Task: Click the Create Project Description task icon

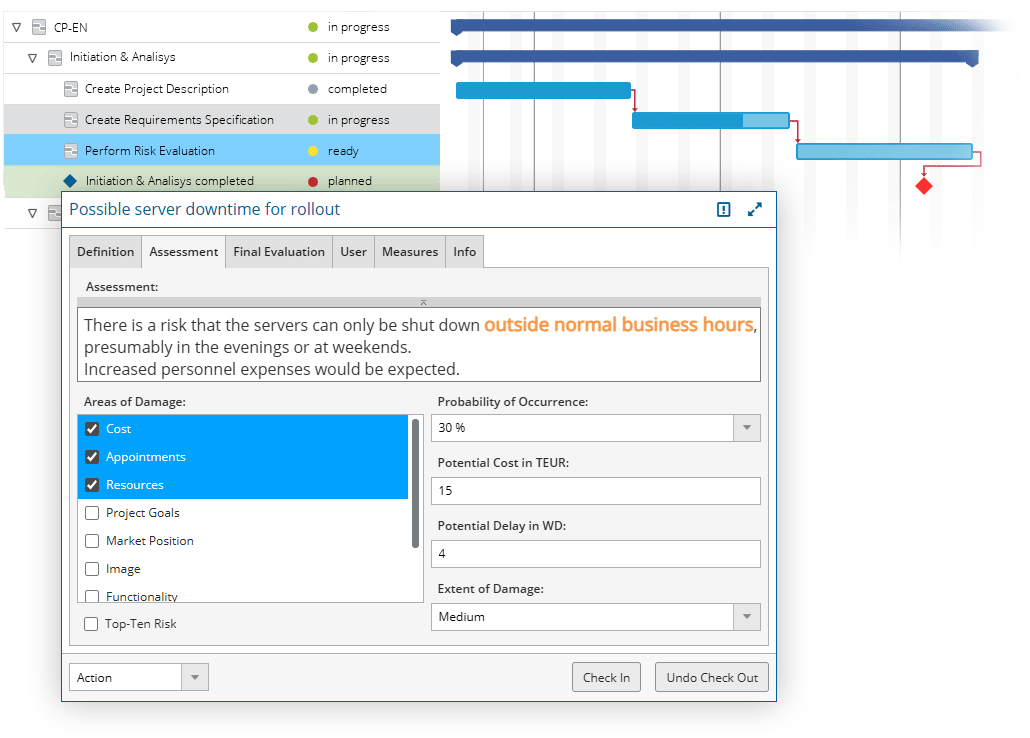Action: click(x=71, y=89)
